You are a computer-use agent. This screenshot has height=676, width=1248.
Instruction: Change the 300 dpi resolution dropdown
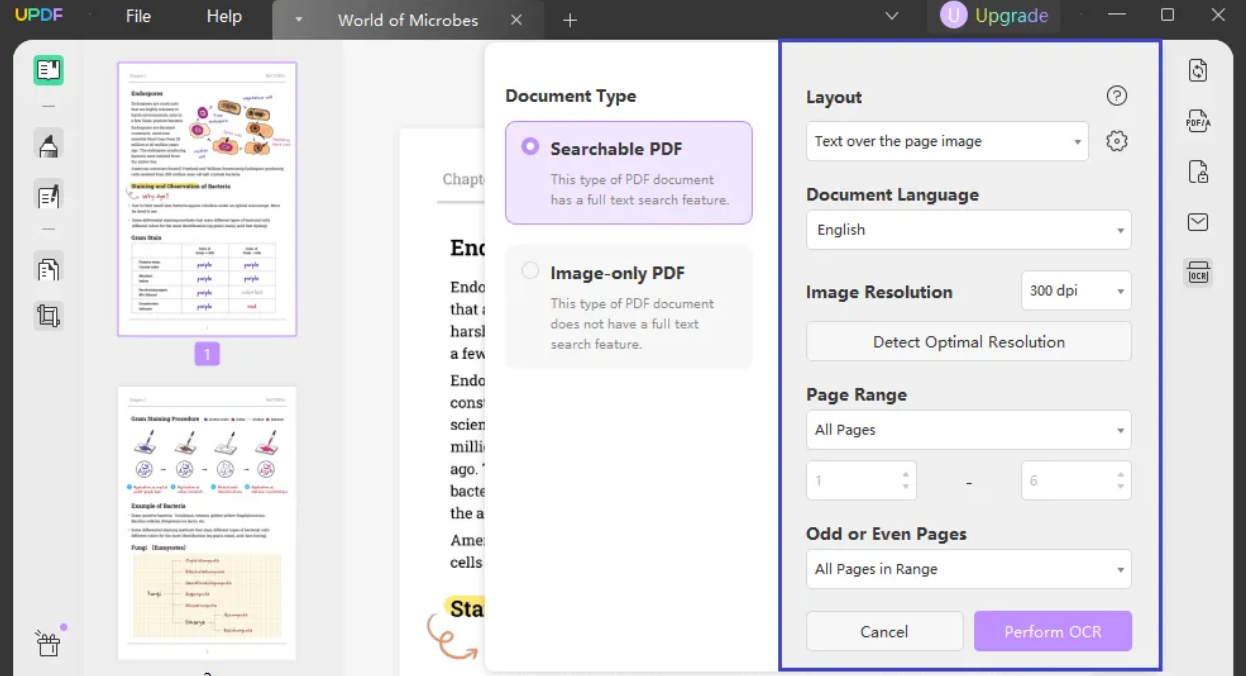pyautogui.click(x=1076, y=291)
